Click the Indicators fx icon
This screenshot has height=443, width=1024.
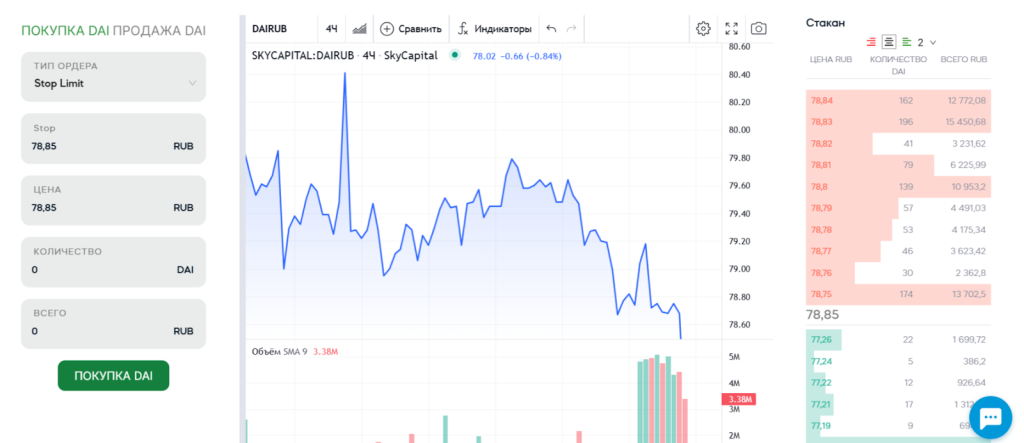tap(463, 29)
